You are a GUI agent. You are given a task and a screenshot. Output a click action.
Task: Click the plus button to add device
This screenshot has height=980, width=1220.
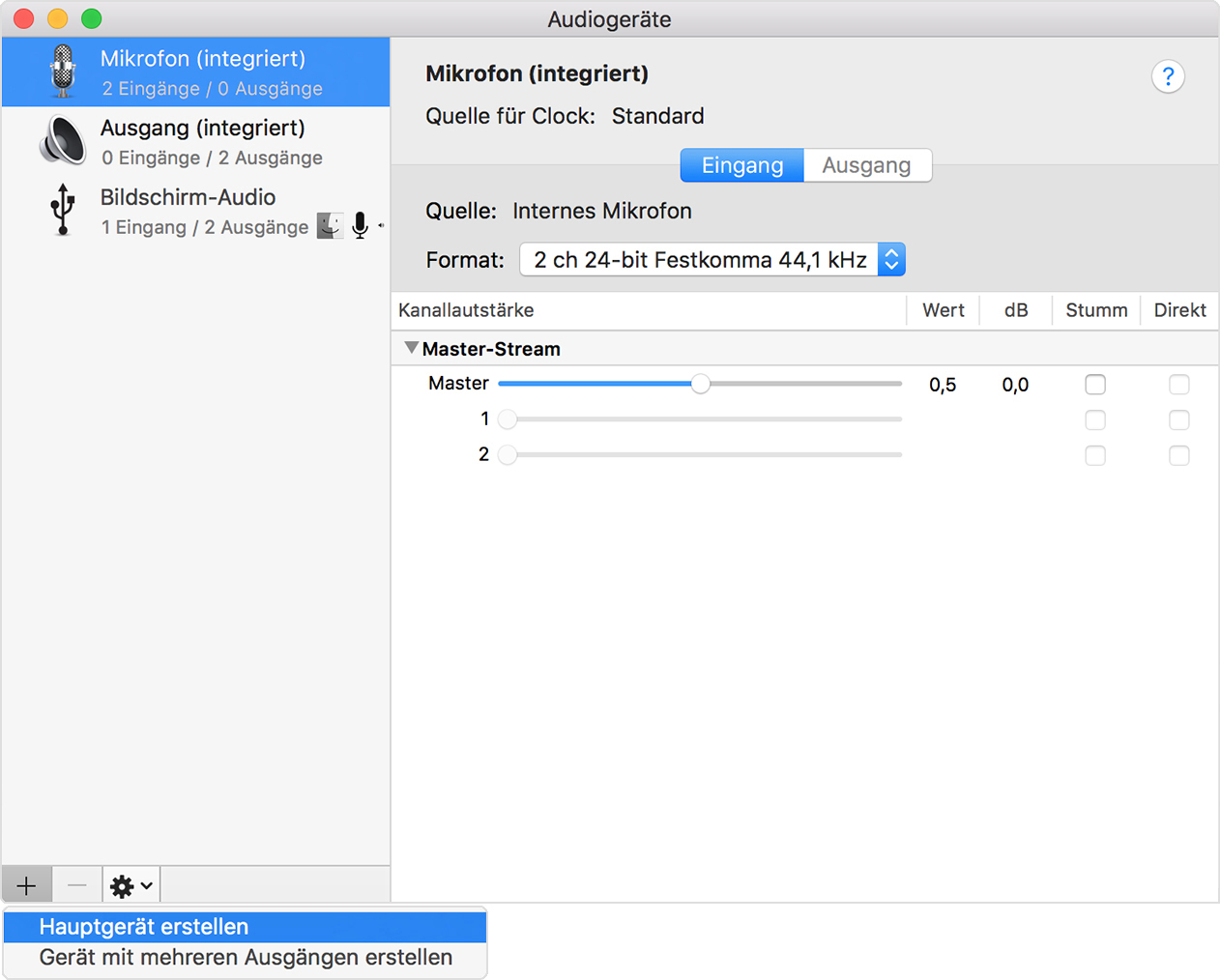point(27,885)
